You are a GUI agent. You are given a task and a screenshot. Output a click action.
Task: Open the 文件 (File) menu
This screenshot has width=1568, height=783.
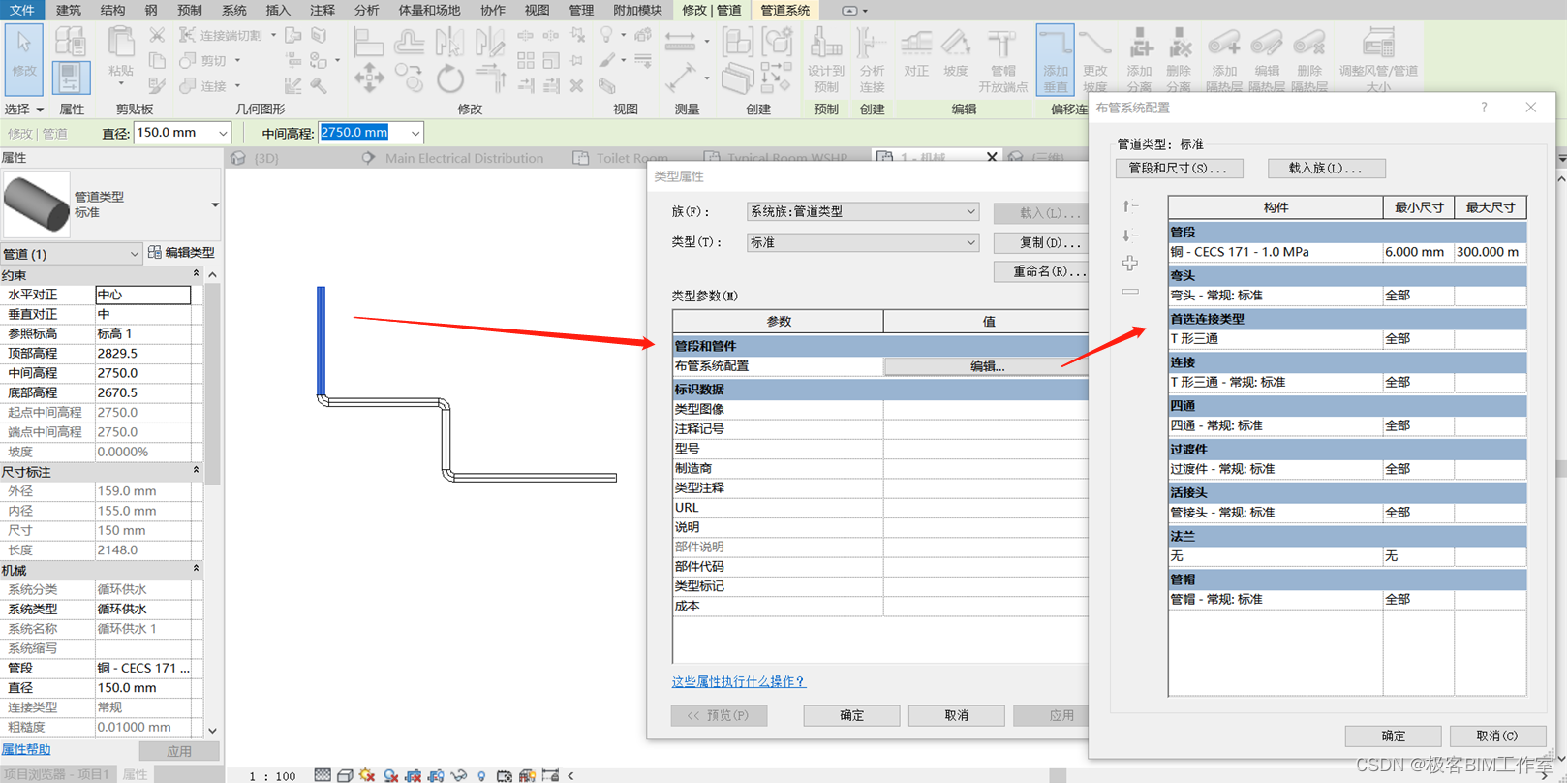(x=21, y=10)
